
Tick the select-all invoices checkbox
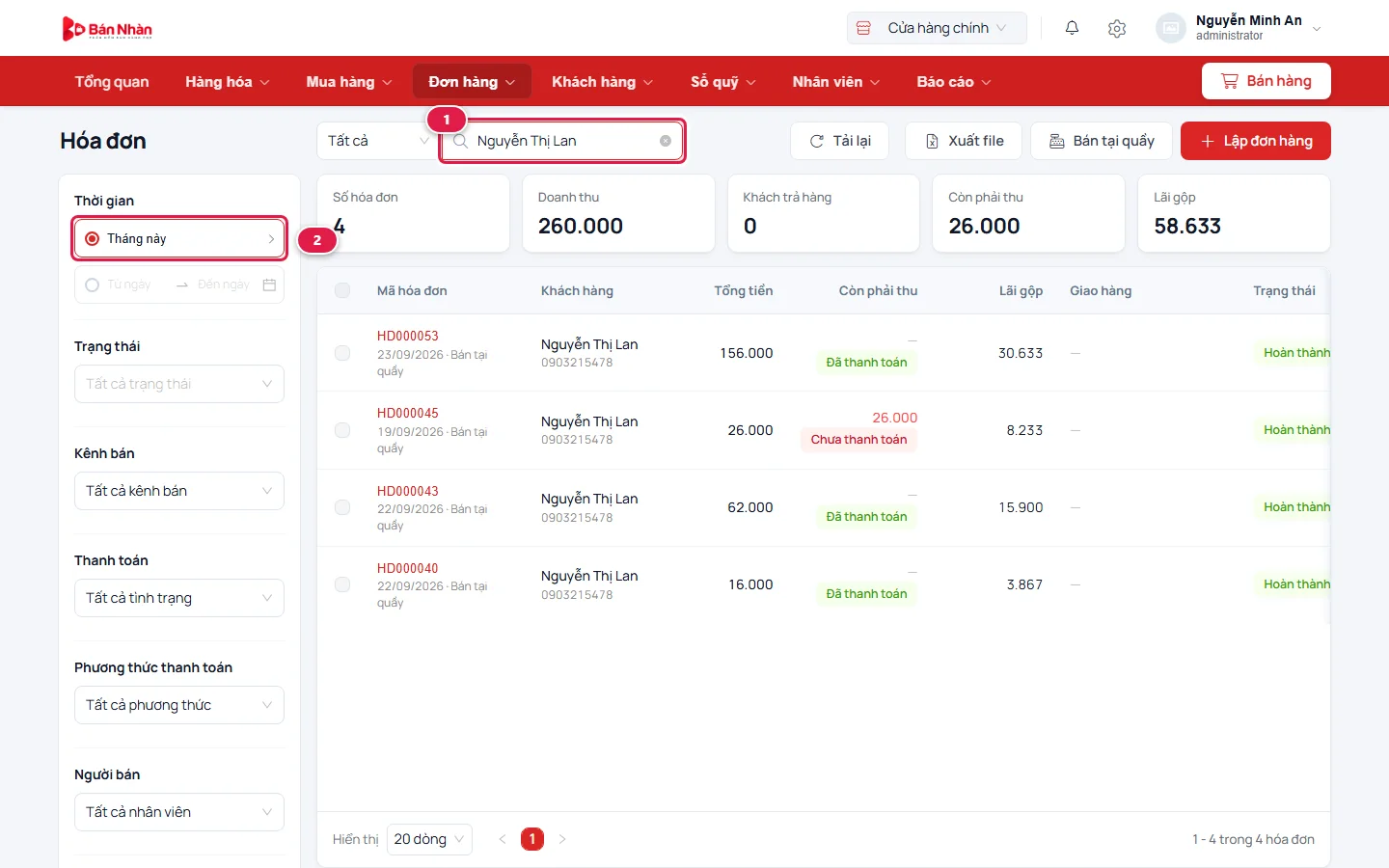[x=342, y=290]
